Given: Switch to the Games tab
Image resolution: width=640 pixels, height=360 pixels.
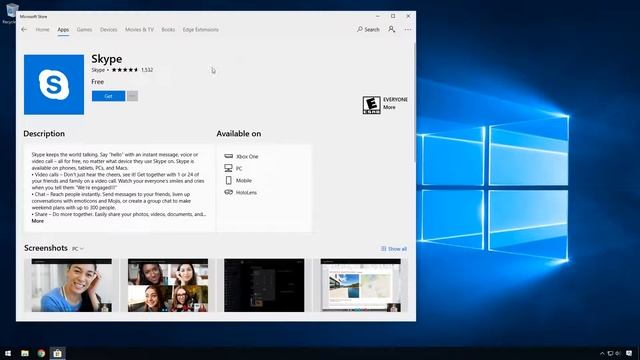Looking at the screenshot, I should click(x=84, y=29).
